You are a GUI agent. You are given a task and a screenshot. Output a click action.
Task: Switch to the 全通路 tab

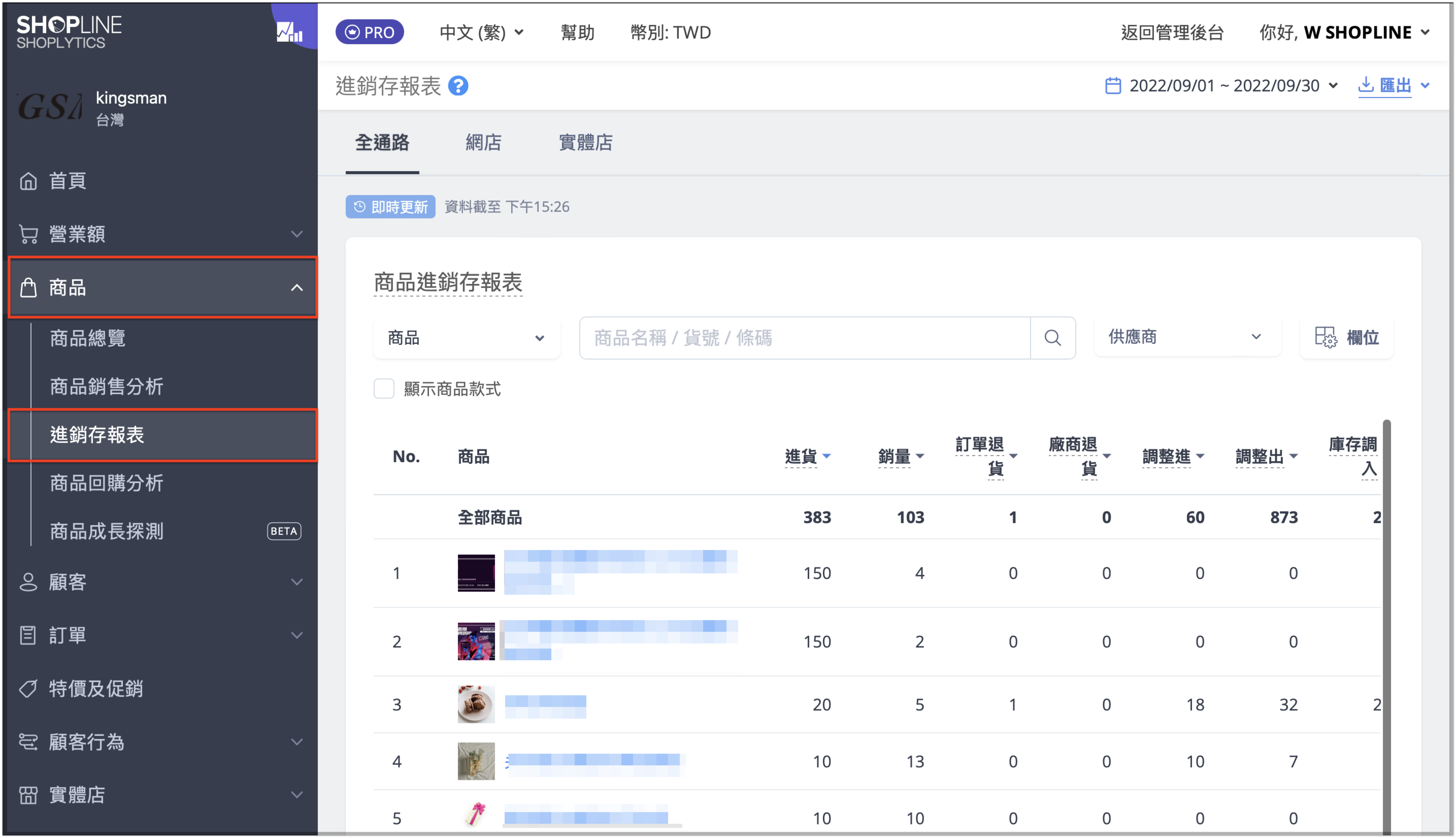382,142
